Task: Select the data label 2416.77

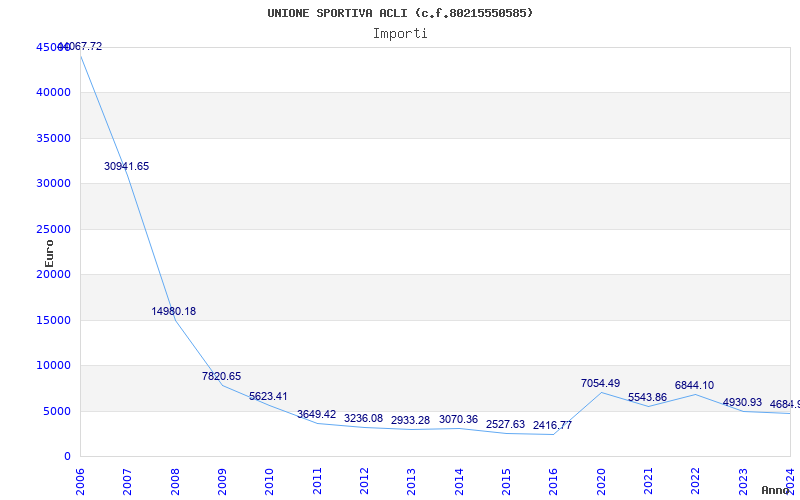Action: coord(553,426)
